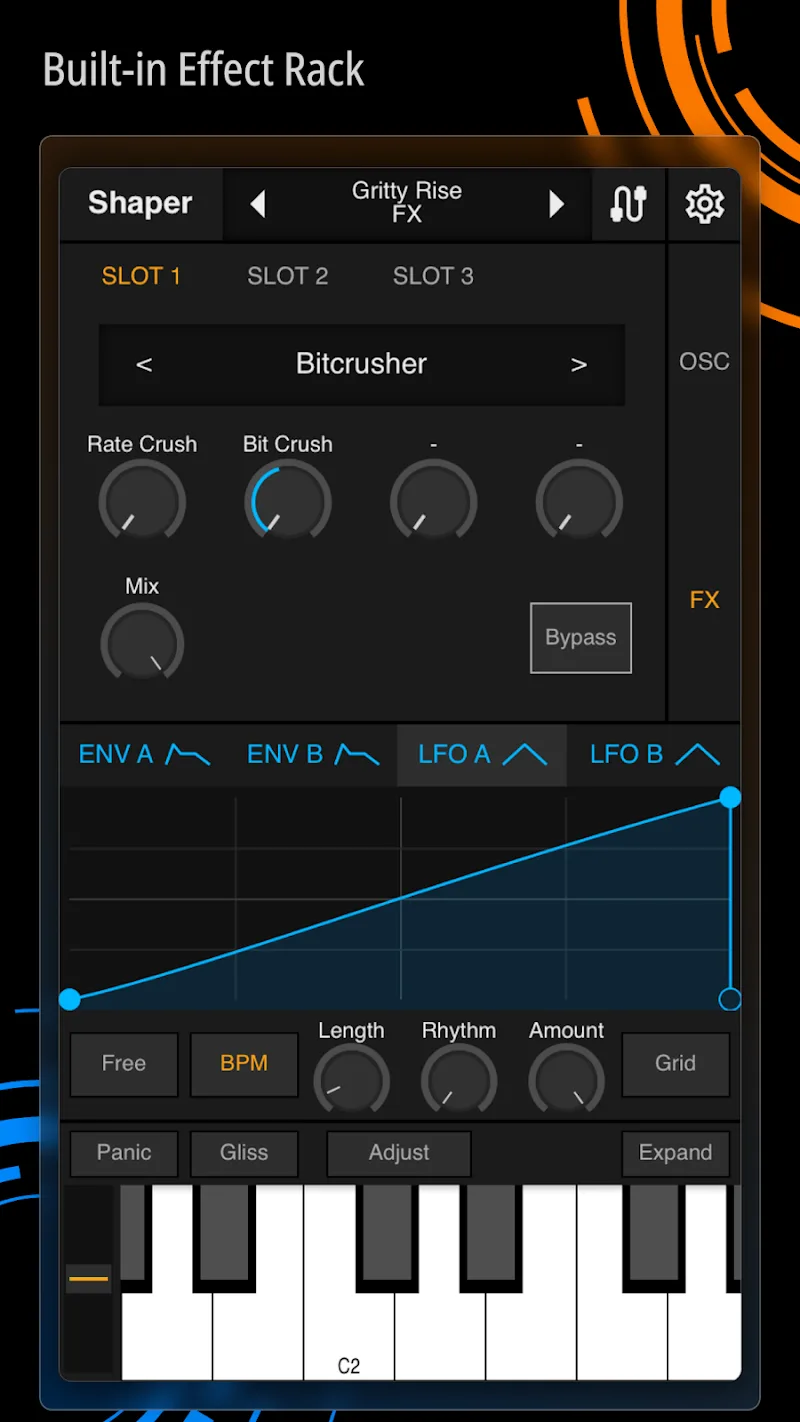The height and width of the screenshot is (1422, 800).
Task: Tap the Expand keyboard button
Action: (676, 1153)
